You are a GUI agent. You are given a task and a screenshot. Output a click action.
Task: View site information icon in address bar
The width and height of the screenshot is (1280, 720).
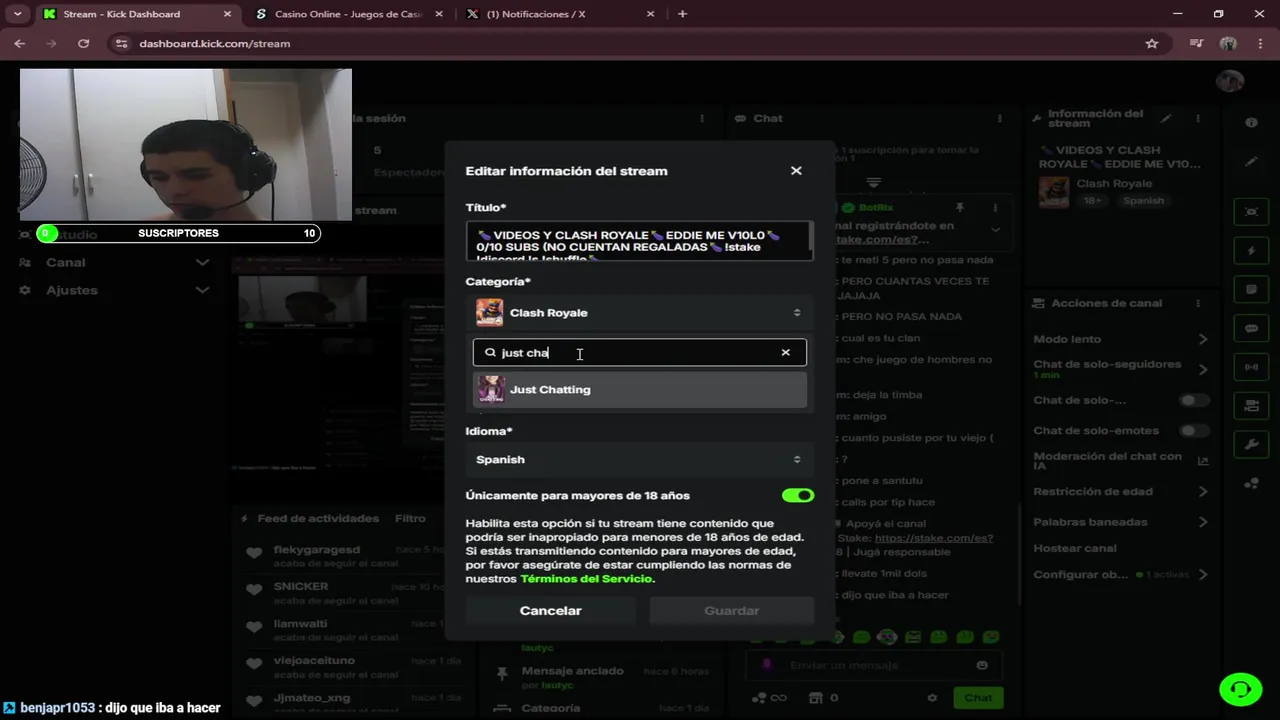pos(122,43)
